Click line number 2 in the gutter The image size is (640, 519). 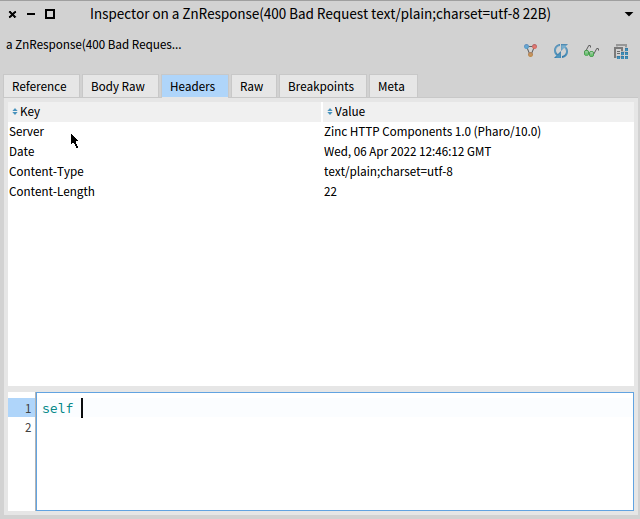click(x=28, y=428)
